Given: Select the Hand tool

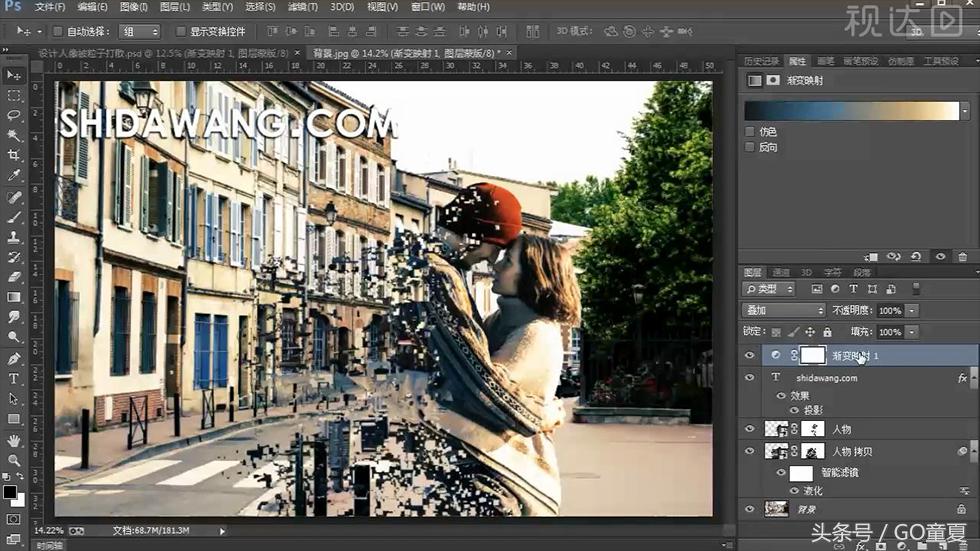Looking at the screenshot, I should (14, 440).
